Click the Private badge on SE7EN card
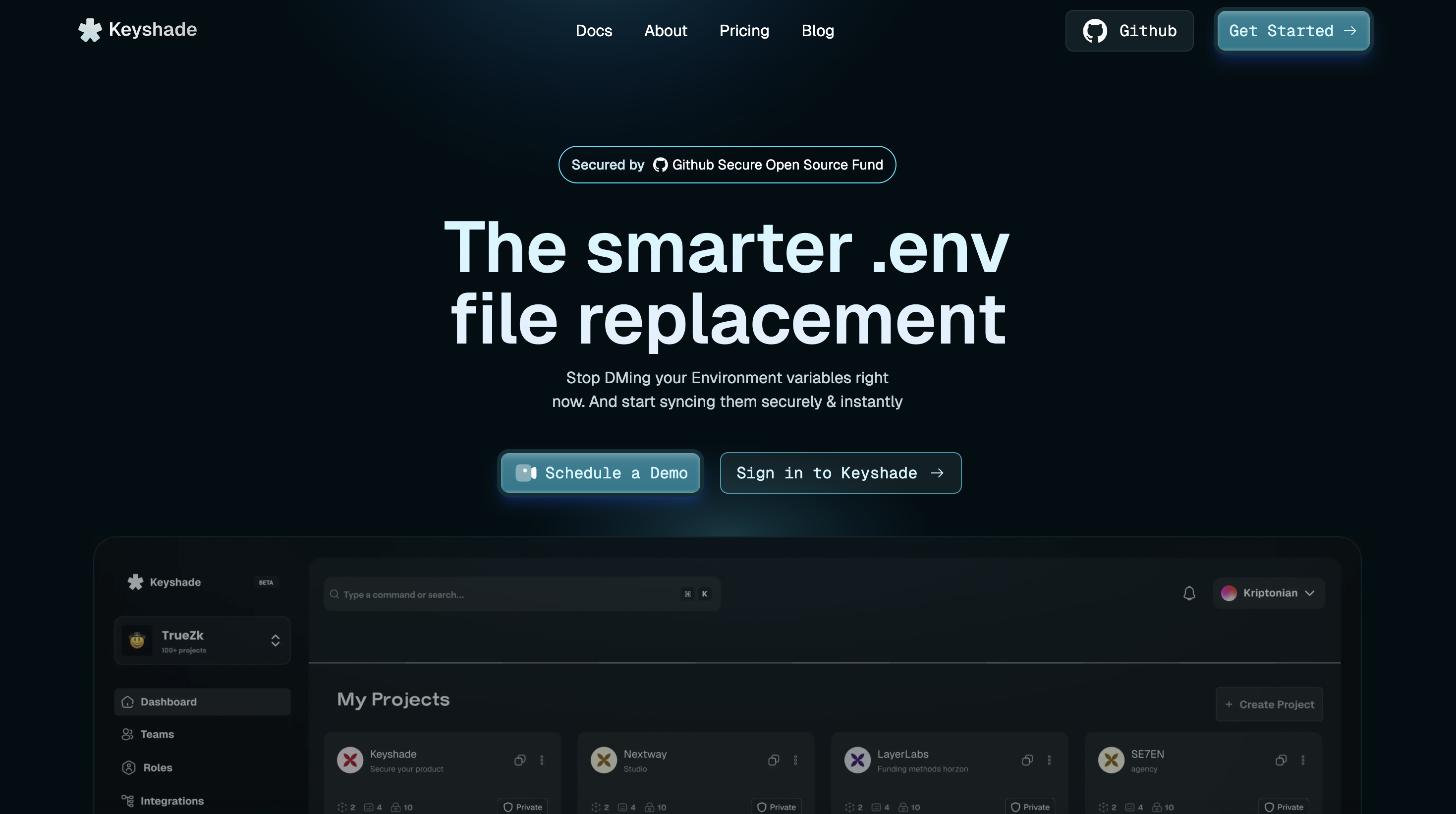Image resolution: width=1456 pixels, height=814 pixels. coord(1284,807)
